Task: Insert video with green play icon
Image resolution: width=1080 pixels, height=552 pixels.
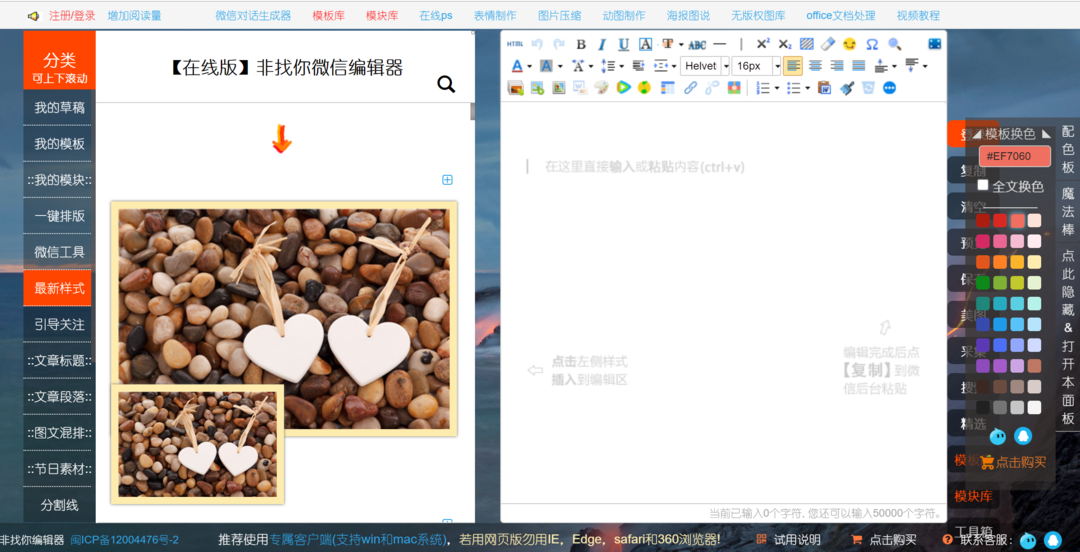Action: point(623,88)
